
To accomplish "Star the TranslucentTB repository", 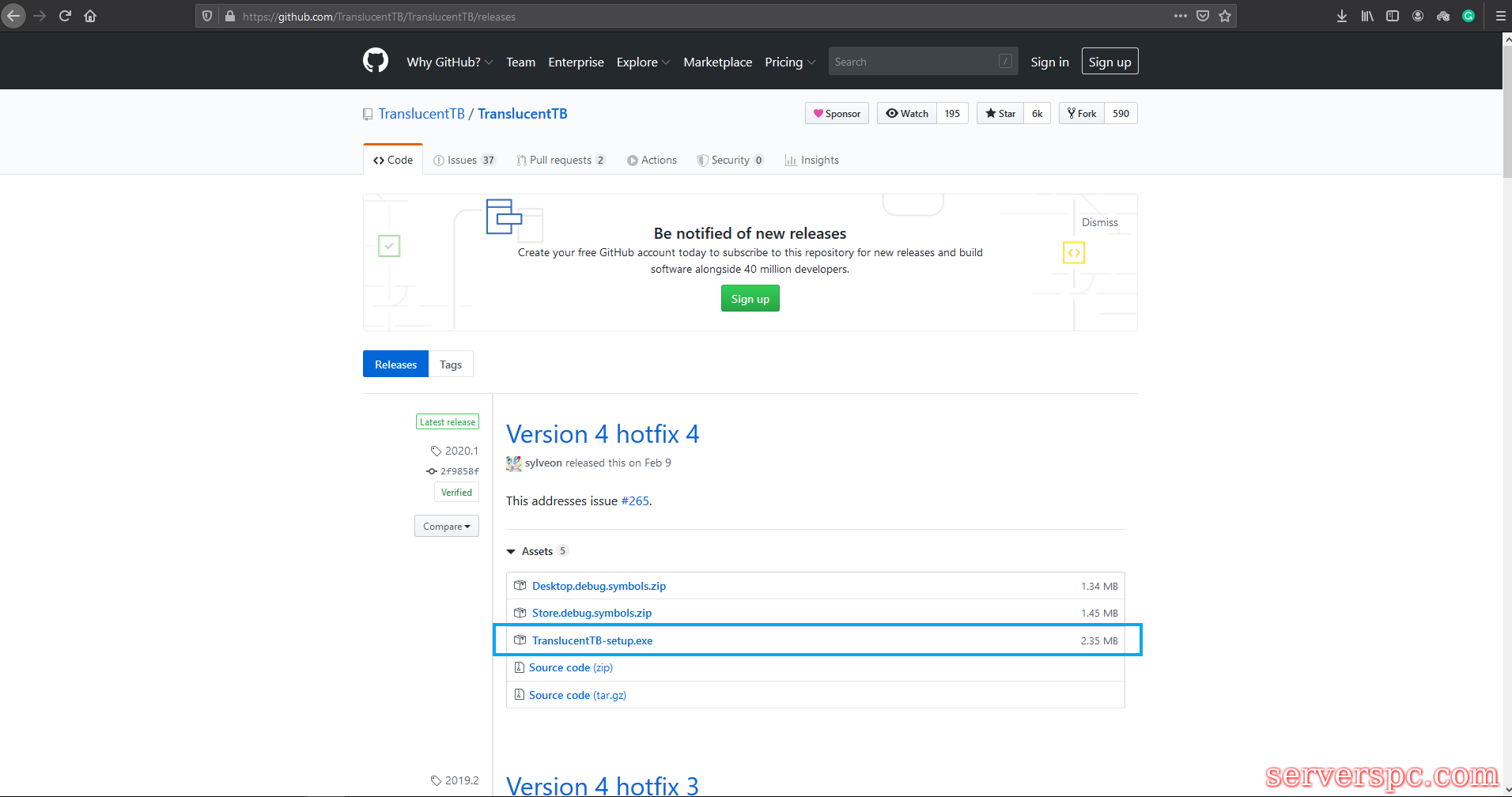I will coord(1000,114).
